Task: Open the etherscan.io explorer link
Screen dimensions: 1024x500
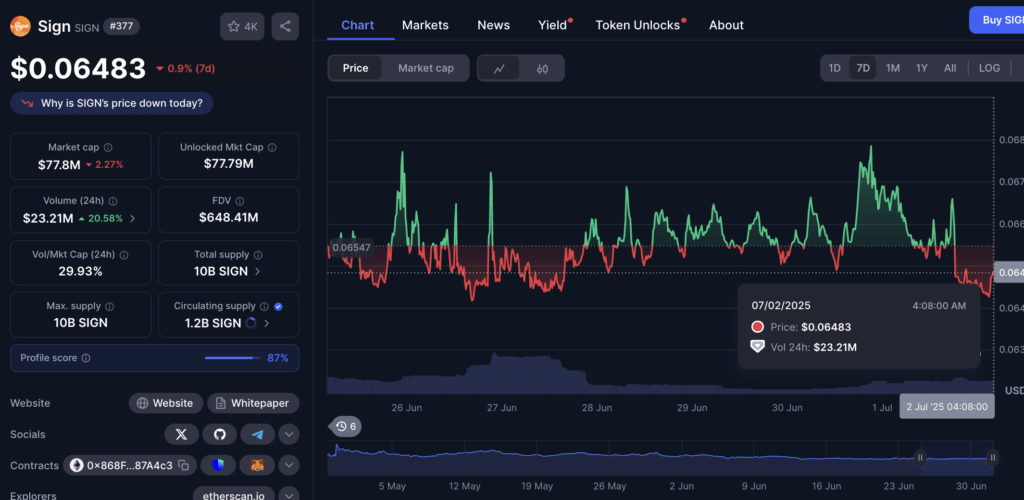Action: coord(234,495)
